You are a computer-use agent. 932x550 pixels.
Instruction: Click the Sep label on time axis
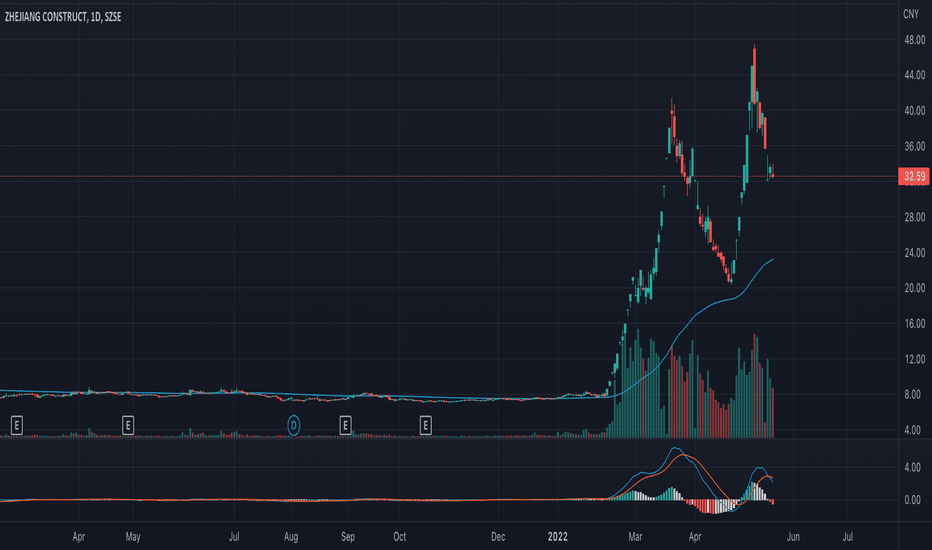(x=348, y=537)
